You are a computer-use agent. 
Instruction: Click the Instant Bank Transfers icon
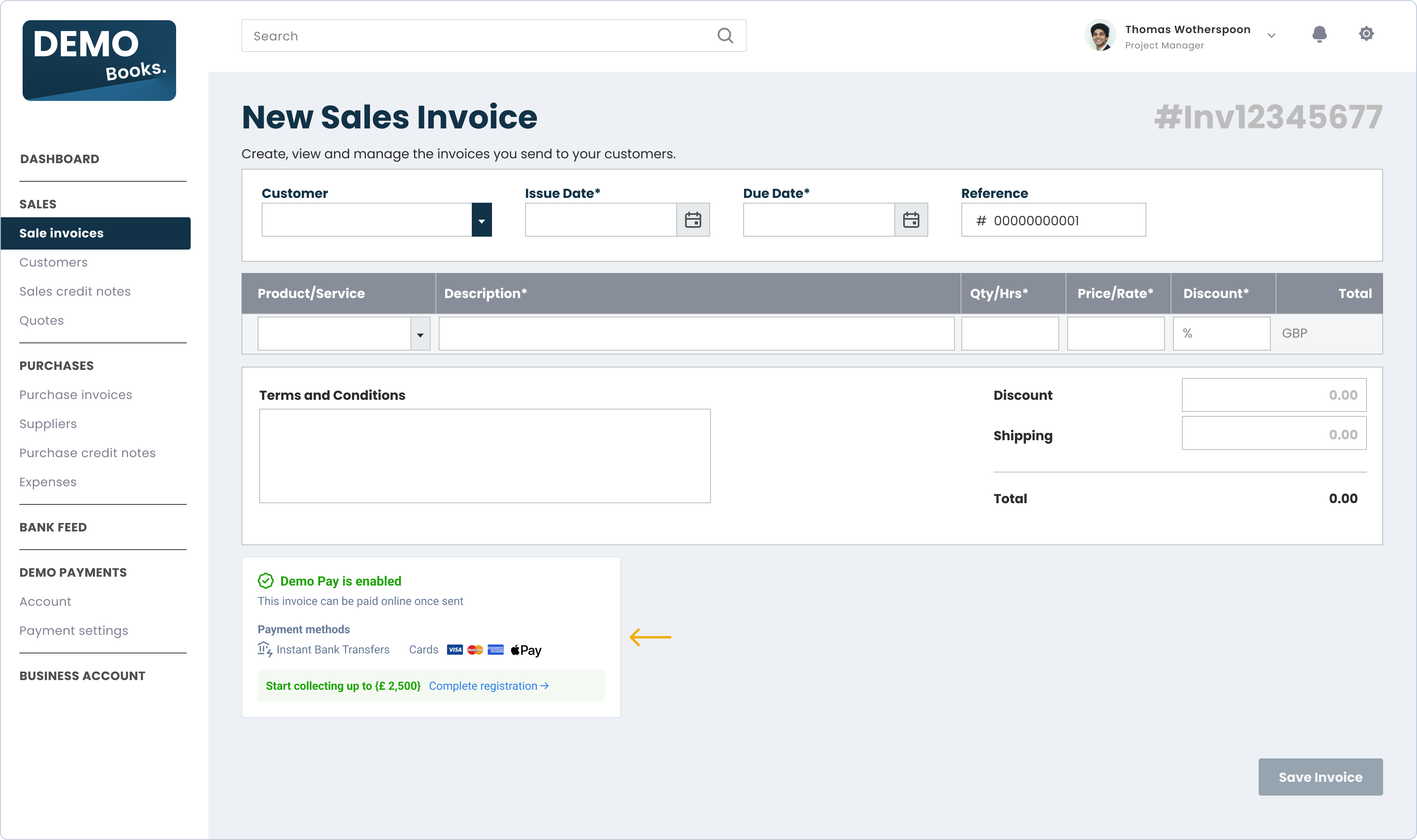pos(265,649)
